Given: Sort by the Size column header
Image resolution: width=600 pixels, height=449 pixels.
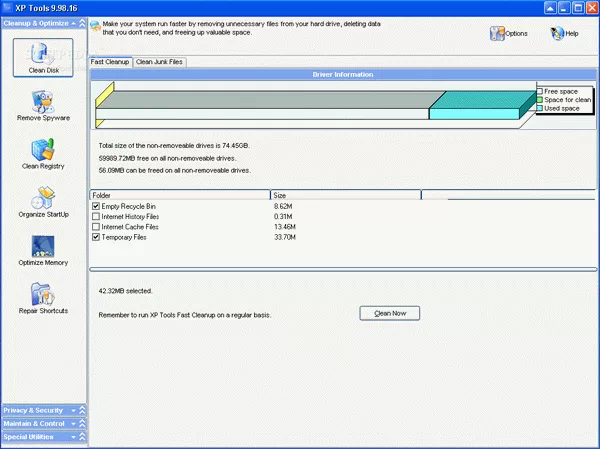Looking at the screenshot, I should (346, 195).
